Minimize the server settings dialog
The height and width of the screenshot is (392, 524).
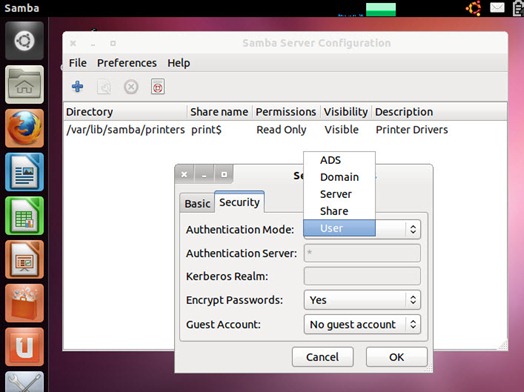[204, 174]
